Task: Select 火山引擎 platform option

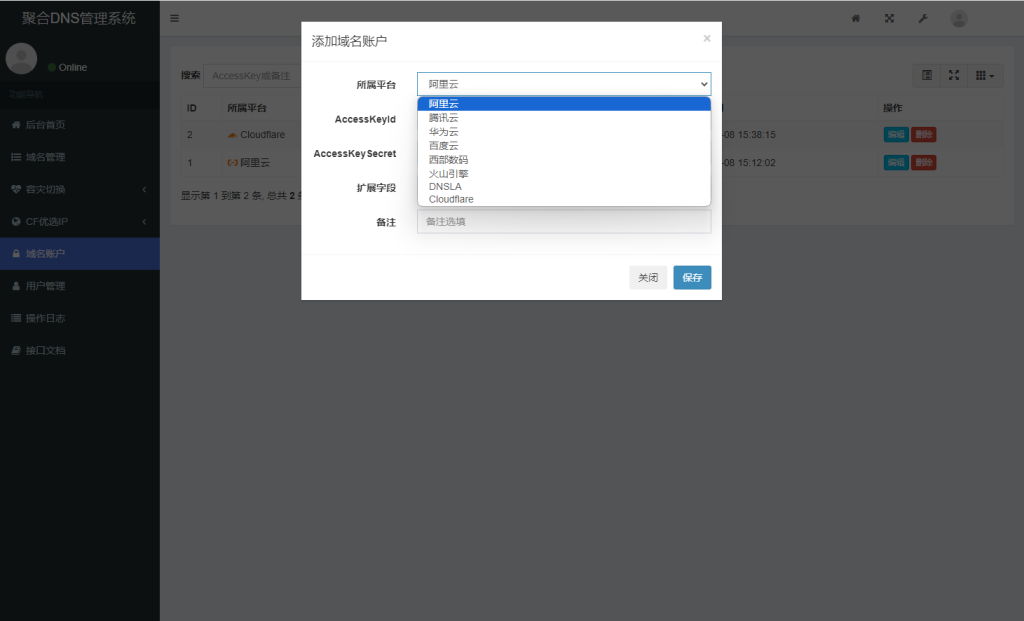Action: (564, 174)
